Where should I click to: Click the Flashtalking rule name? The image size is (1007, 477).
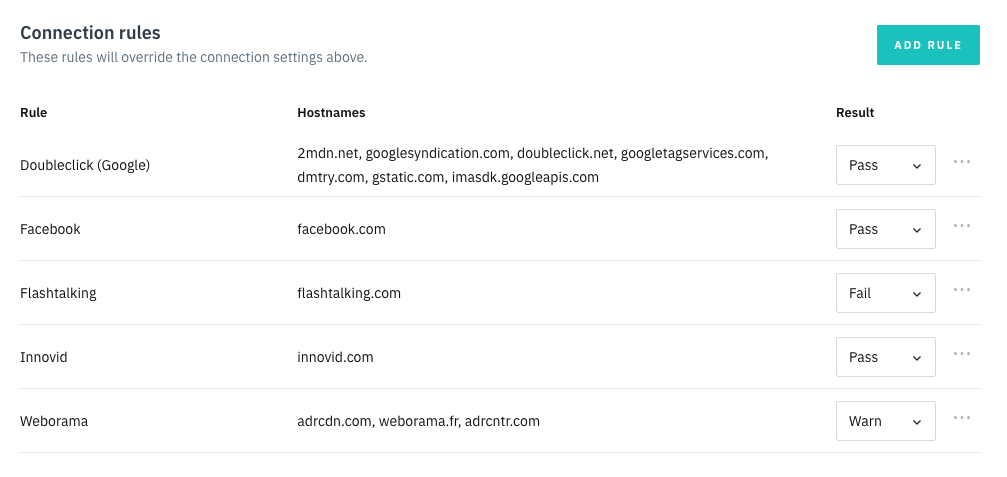pyautogui.click(x=58, y=293)
